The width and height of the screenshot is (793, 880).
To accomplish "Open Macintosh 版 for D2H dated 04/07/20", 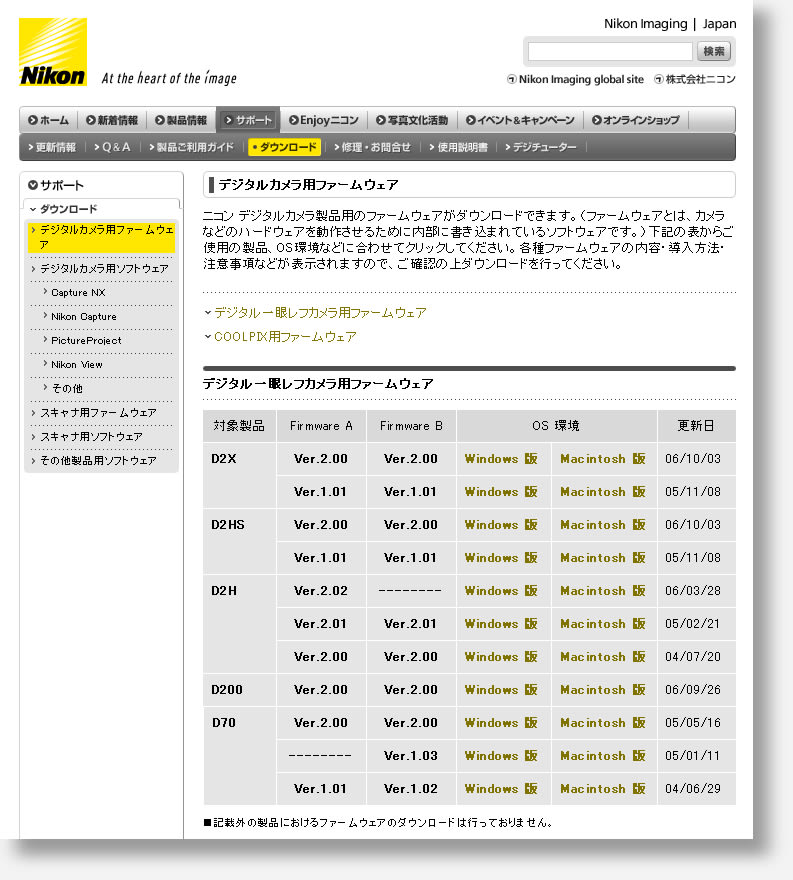I will [603, 657].
